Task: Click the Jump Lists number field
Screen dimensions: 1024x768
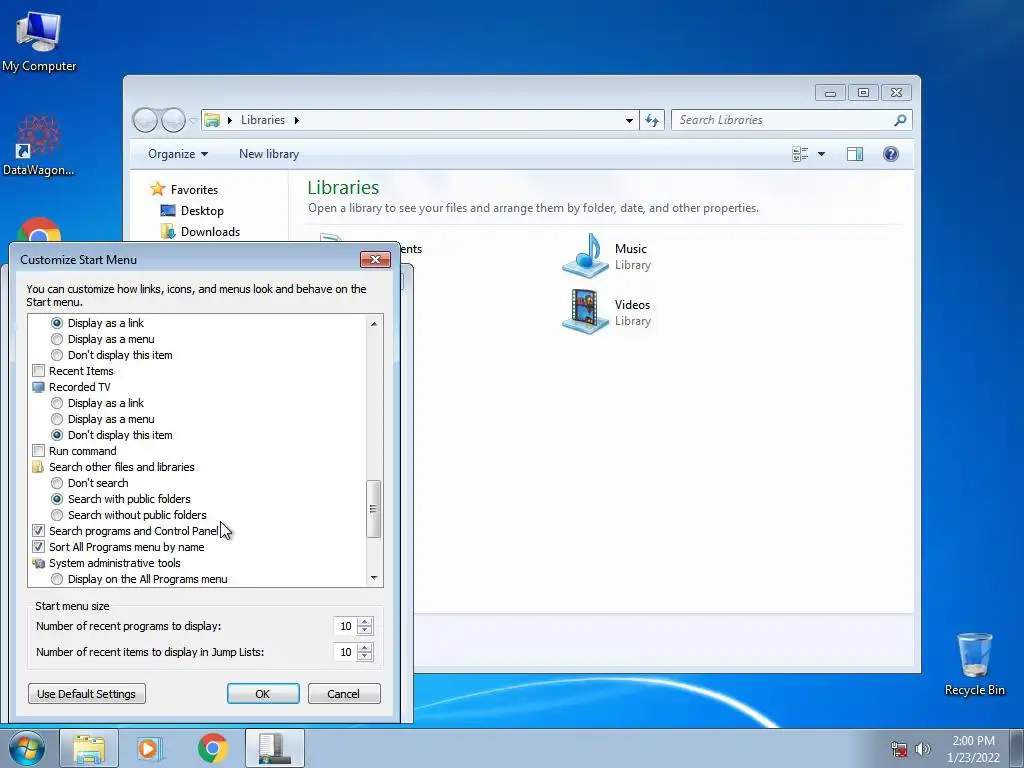Action: (345, 652)
